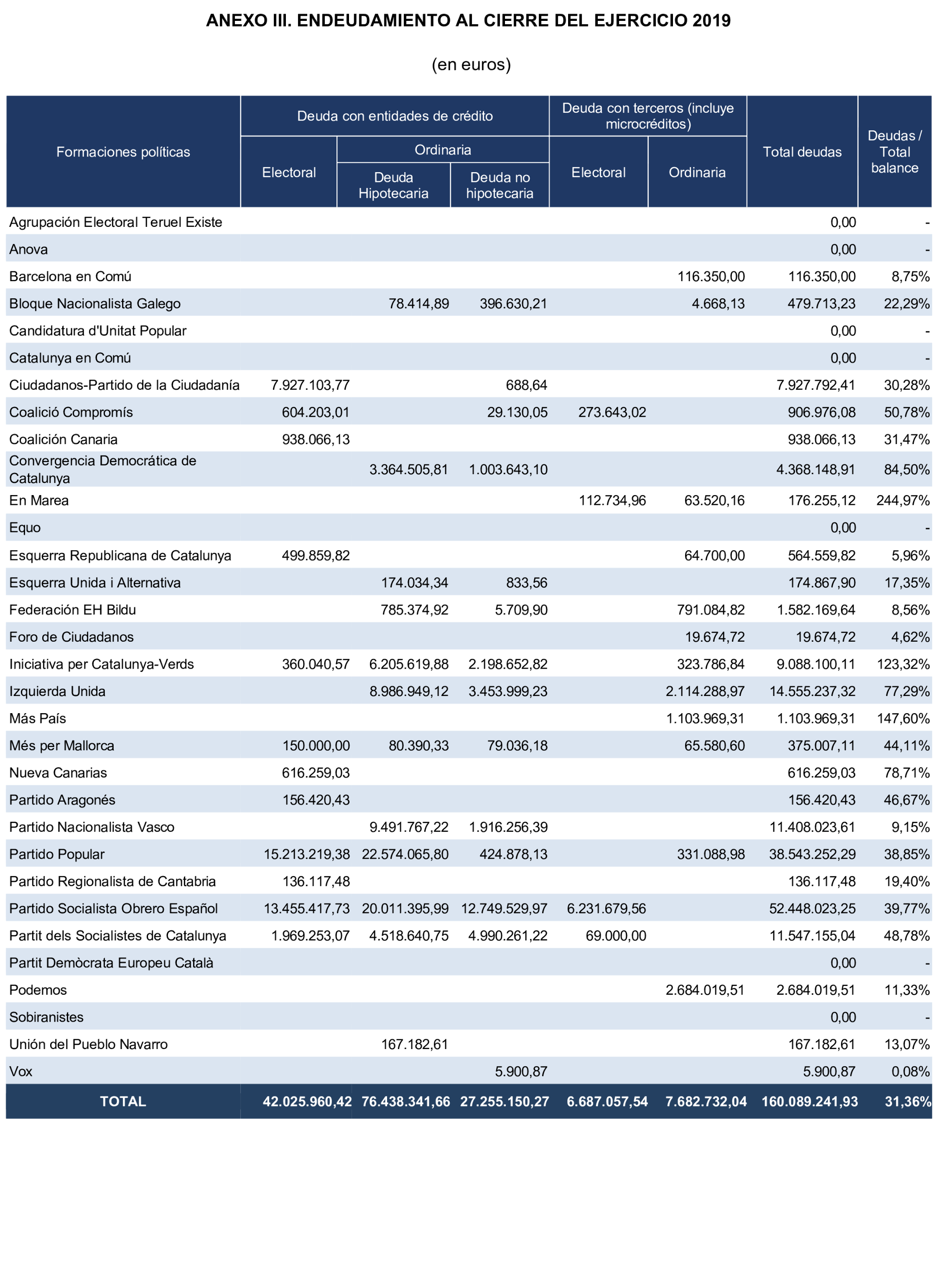The height and width of the screenshot is (1288, 938).
Task: Select 'Barcelona en Comú' row label
Action: click(70, 276)
